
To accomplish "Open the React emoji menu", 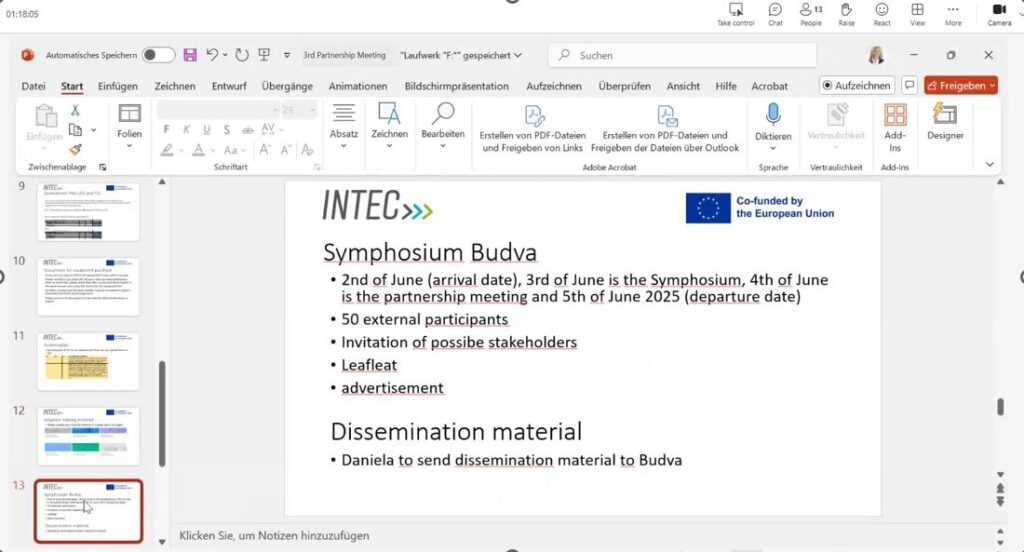I will [x=882, y=14].
